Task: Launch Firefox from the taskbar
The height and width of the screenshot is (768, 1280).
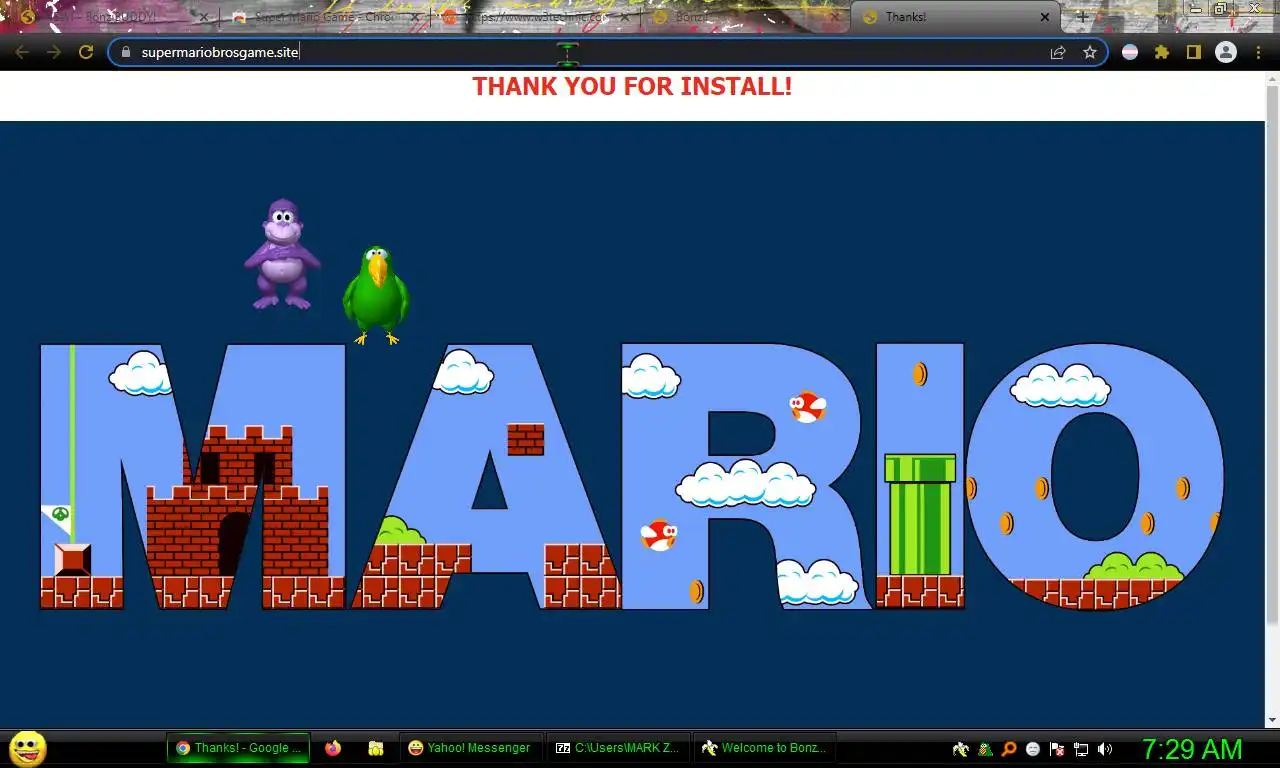Action: point(333,748)
